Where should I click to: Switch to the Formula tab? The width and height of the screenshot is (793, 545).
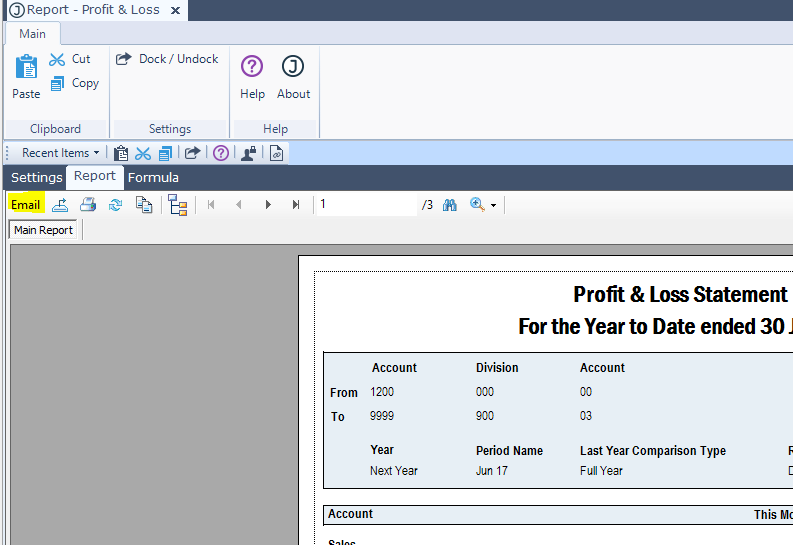tap(153, 178)
